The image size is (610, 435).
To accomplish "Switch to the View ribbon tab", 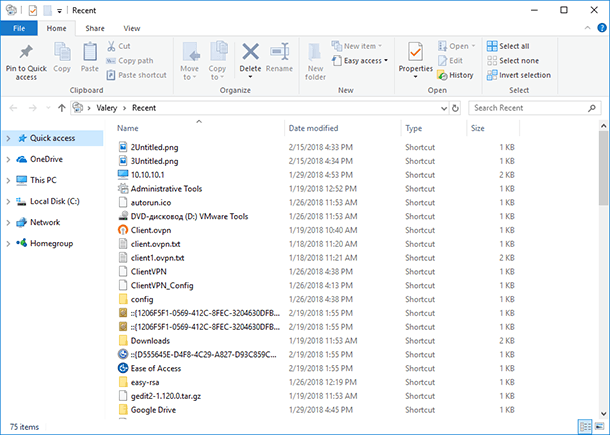I will [x=132, y=28].
